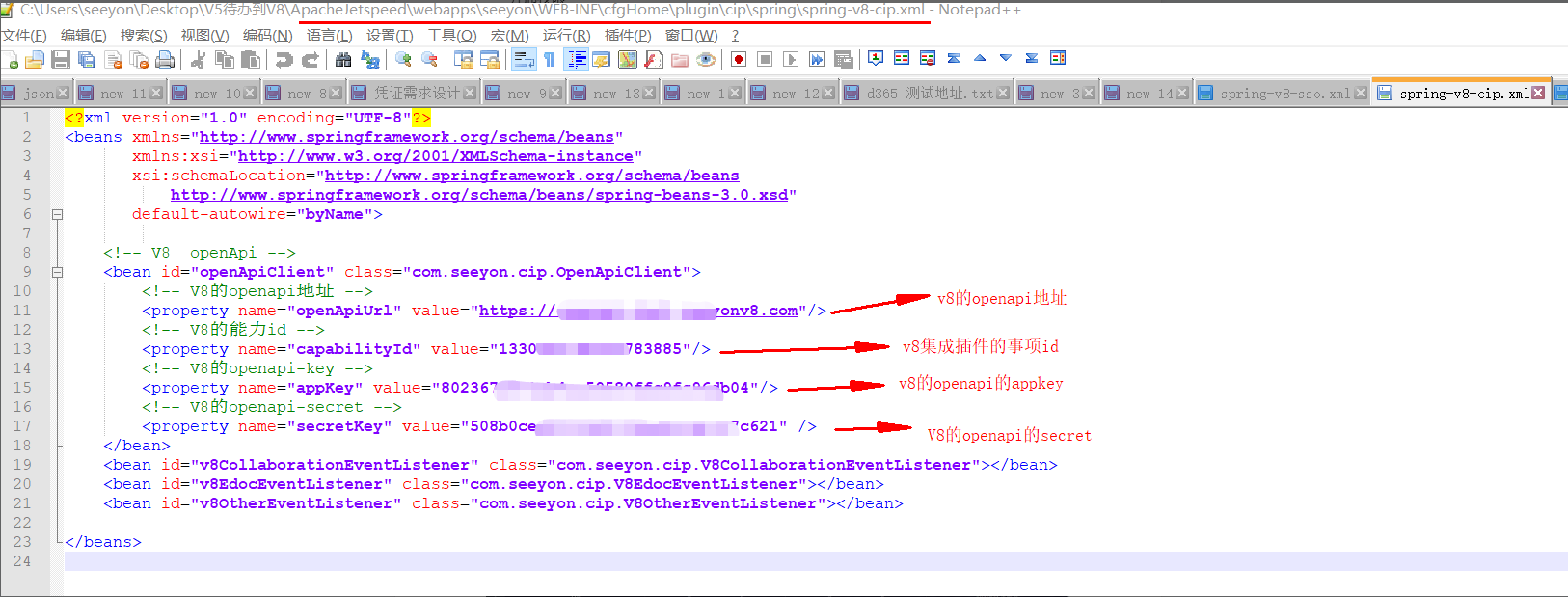Open the spring-beans-3.0.xsd link
Viewport: 1568px width, 597px height.
pos(479,195)
